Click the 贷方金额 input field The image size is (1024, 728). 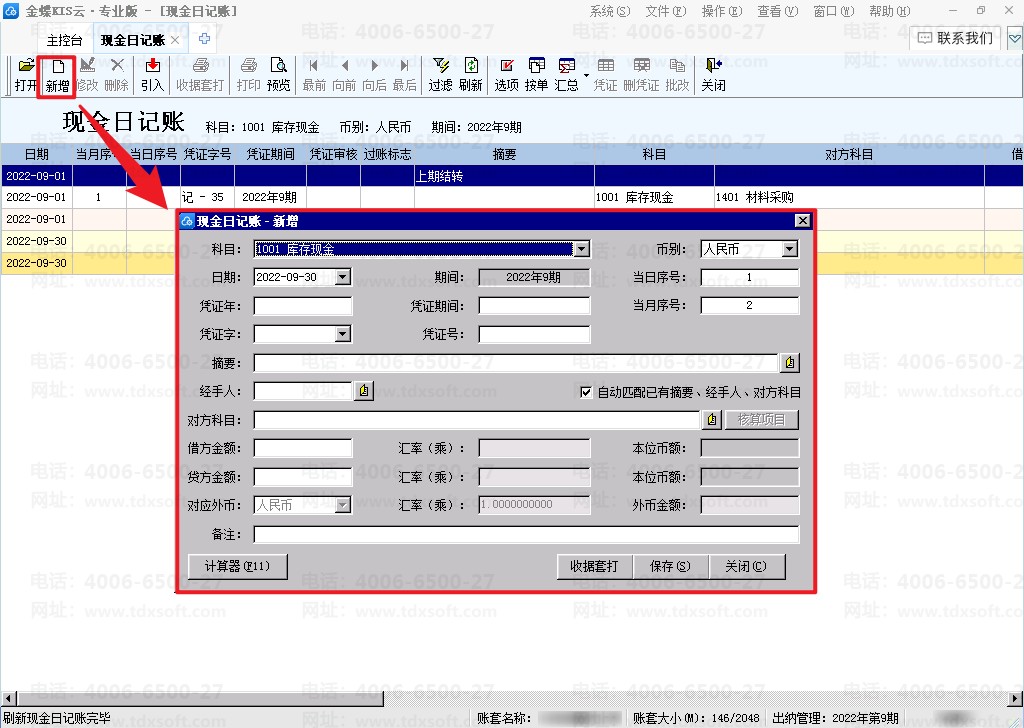(x=303, y=477)
